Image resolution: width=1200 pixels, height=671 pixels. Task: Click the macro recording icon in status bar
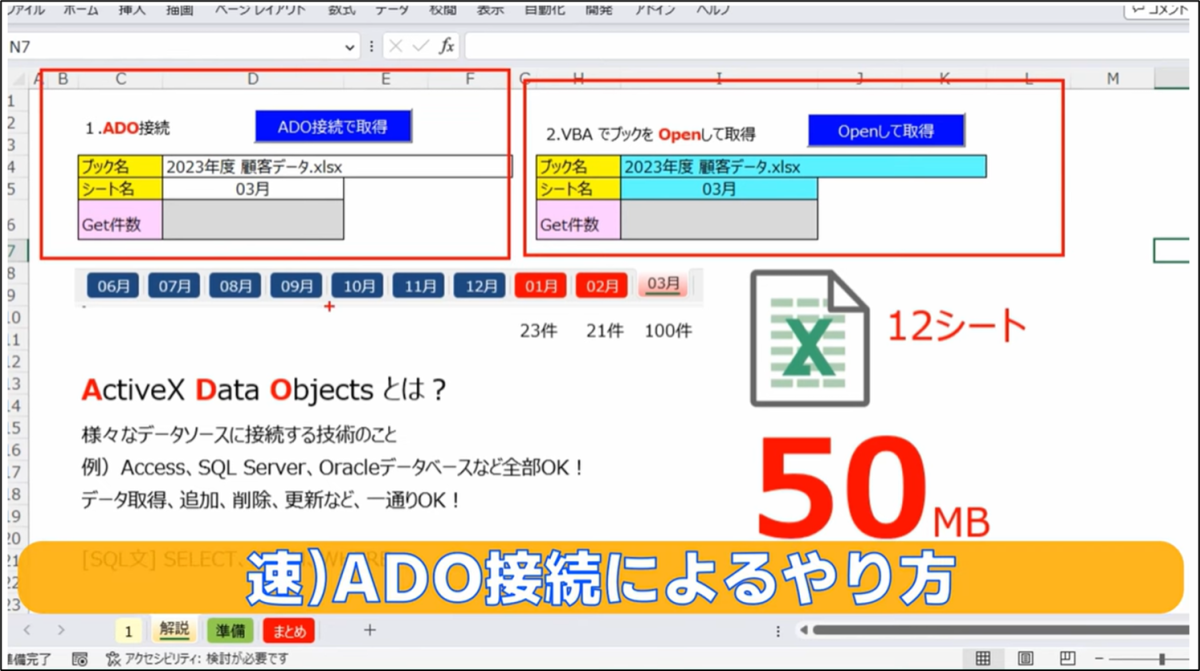80,659
